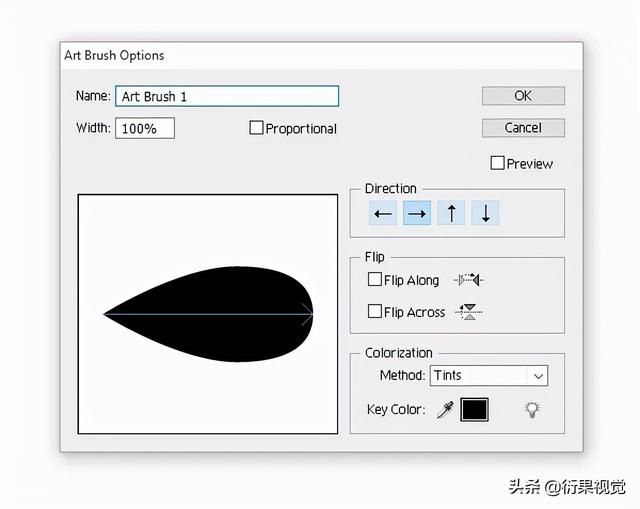
Task: Check the Flip Along option
Action: 375,280
